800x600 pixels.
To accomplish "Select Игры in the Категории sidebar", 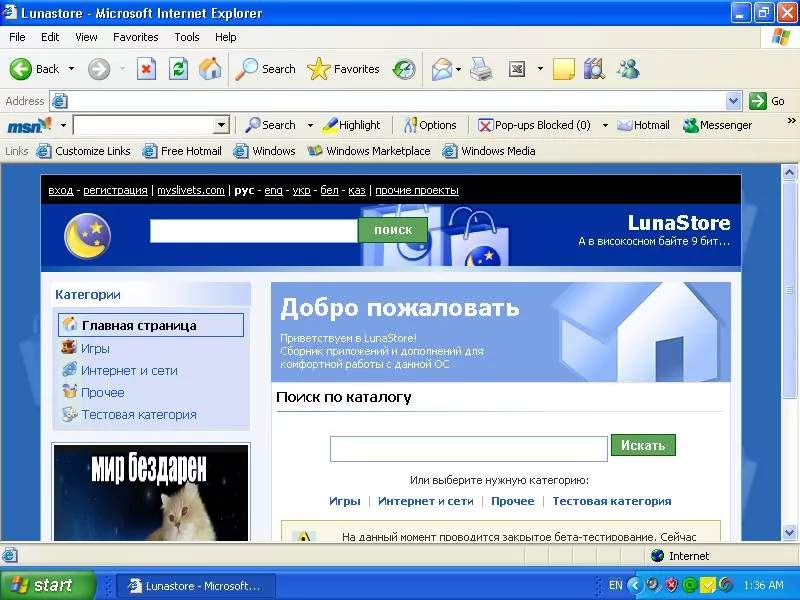I will click(x=95, y=348).
